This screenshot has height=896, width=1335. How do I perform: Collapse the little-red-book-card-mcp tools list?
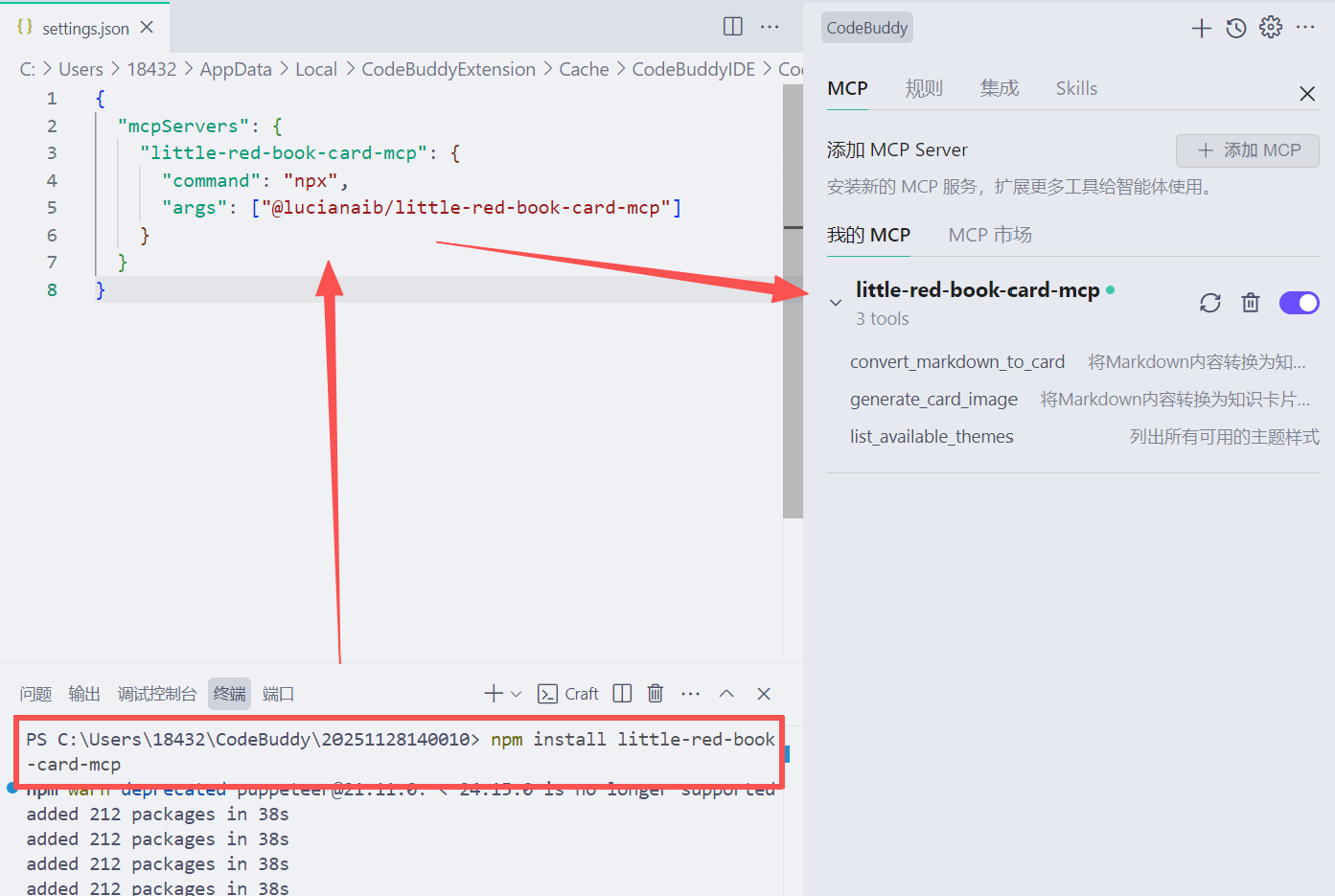point(834,302)
